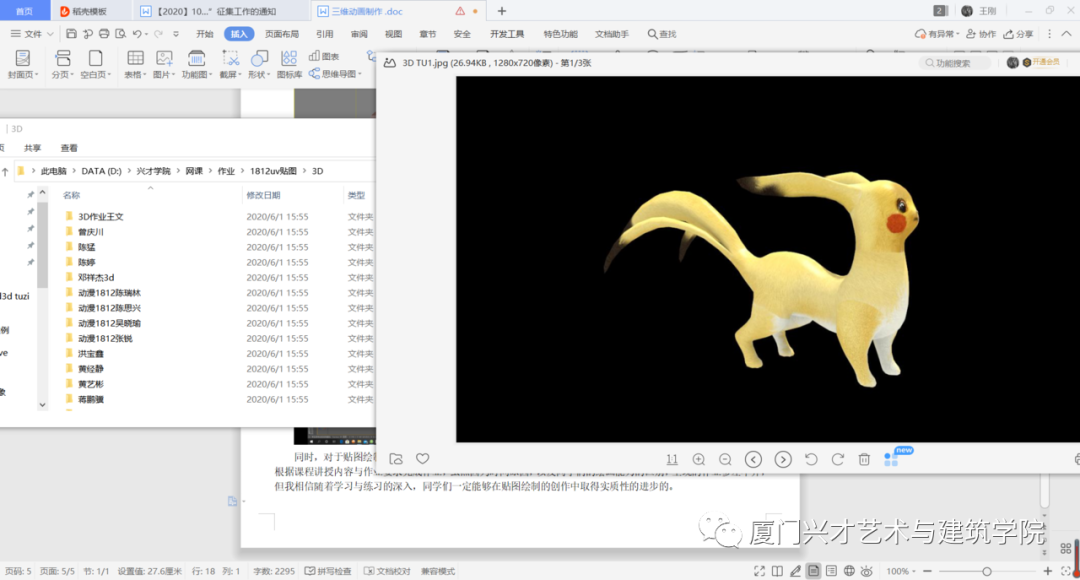Zoom out on the image in viewer

click(x=725, y=459)
